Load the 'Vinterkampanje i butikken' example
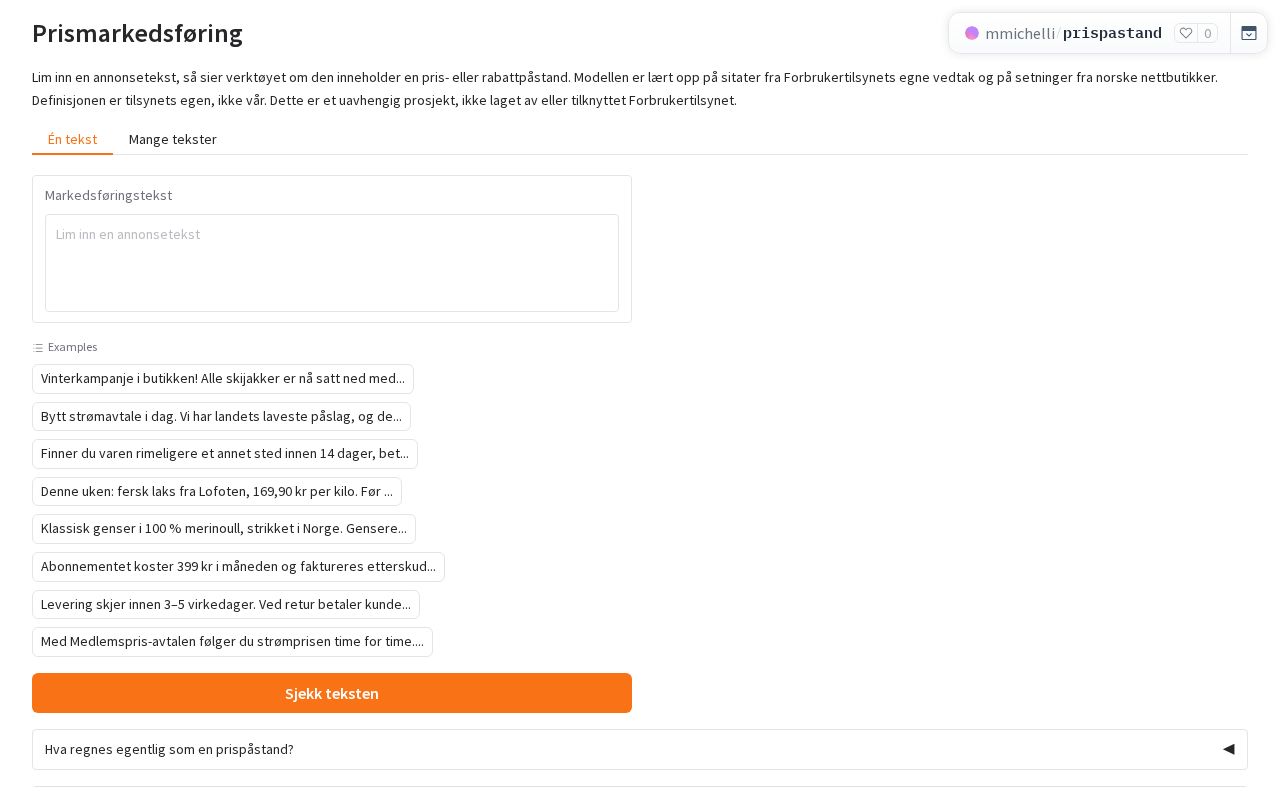 (223, 379)
